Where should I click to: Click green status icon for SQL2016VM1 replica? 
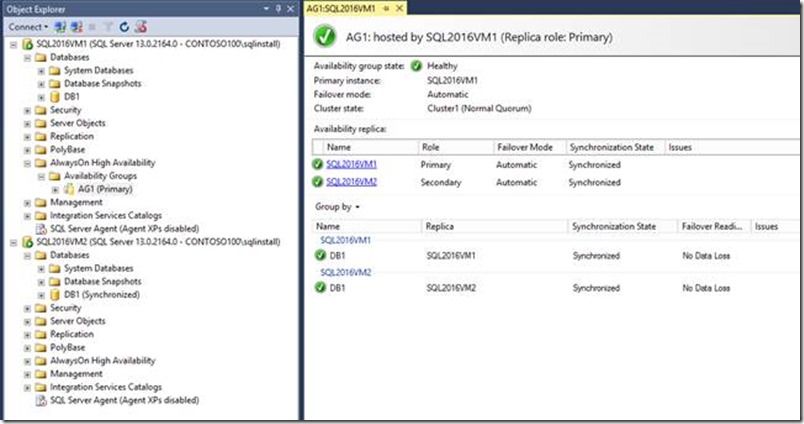pyautogui.click(x=318, y=165)
